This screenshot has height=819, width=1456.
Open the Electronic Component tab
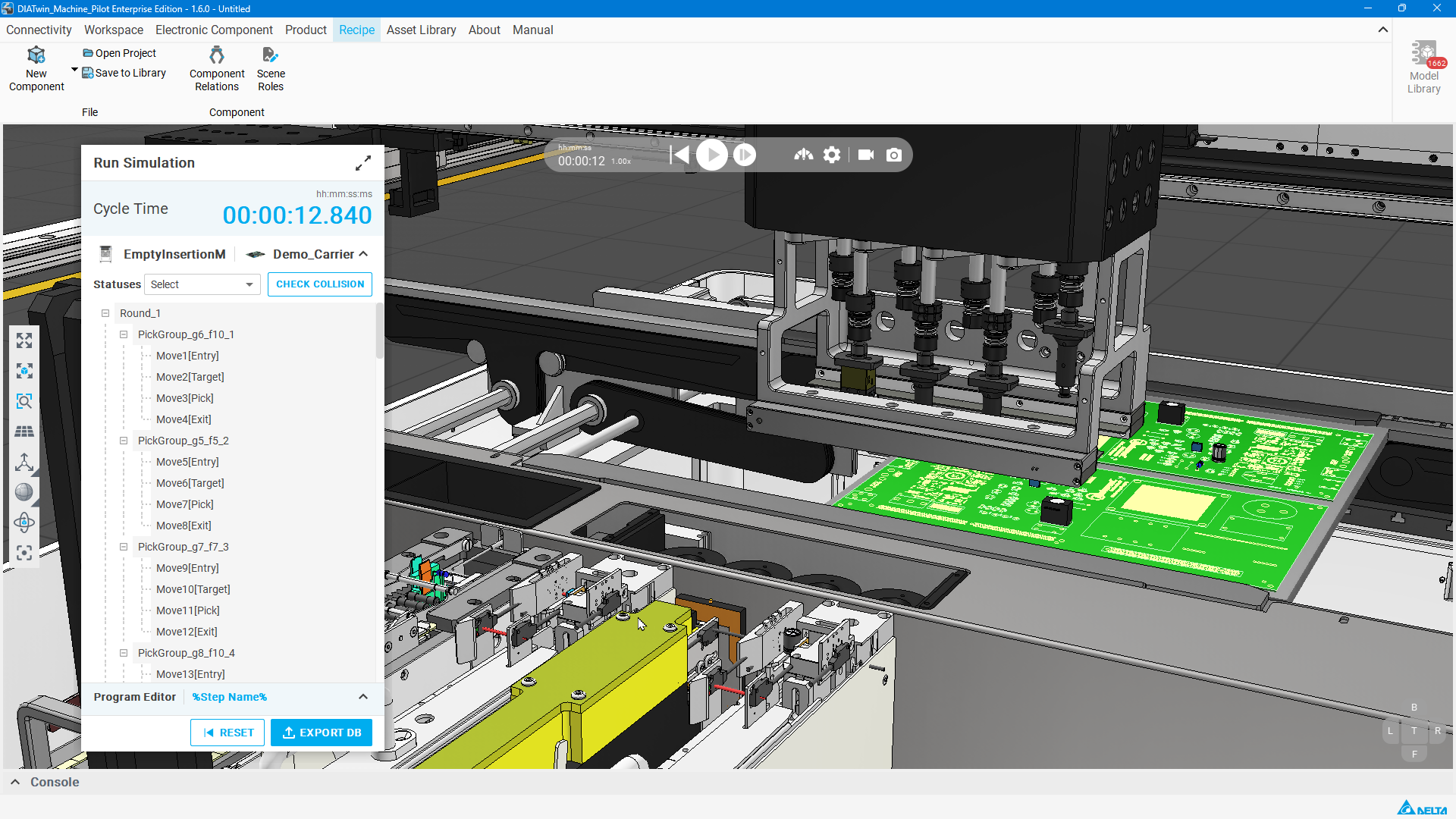(x=214, y=30)
